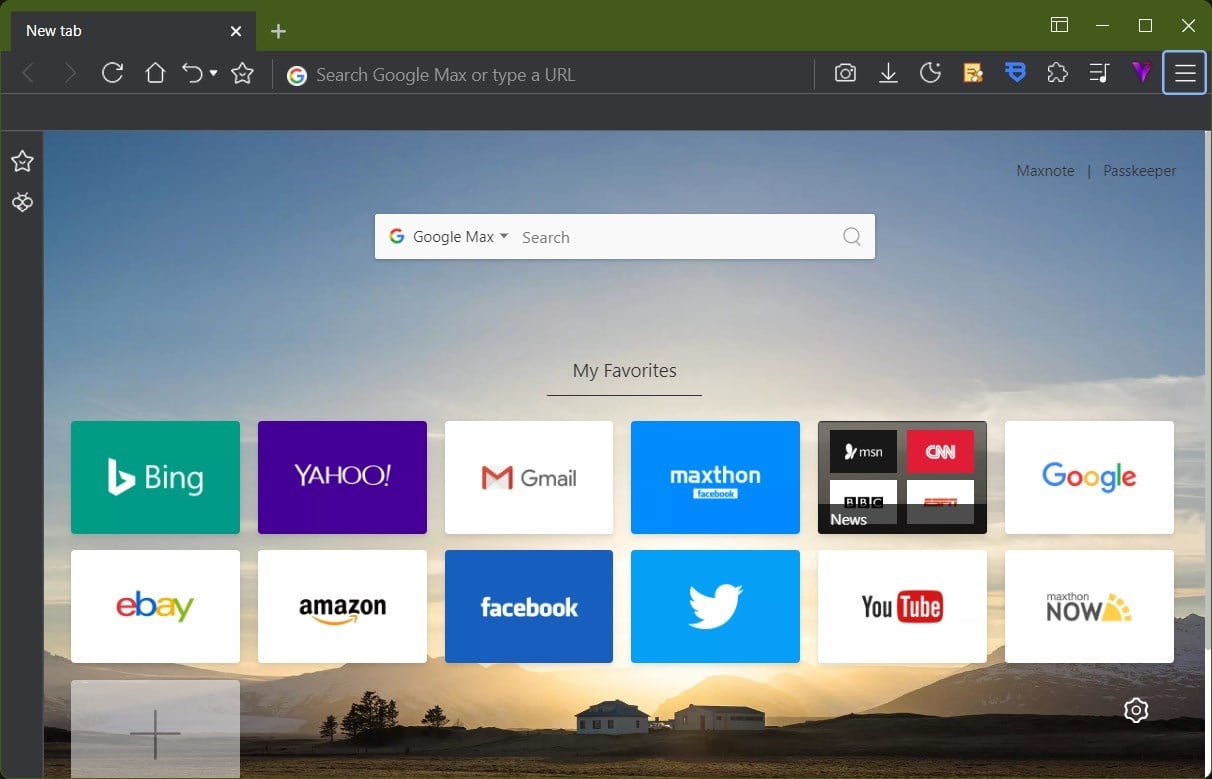Image resolution: width=1212 pixels, height=779 pixels.
Task: Click the My Favorites heading
Action: 625,371
